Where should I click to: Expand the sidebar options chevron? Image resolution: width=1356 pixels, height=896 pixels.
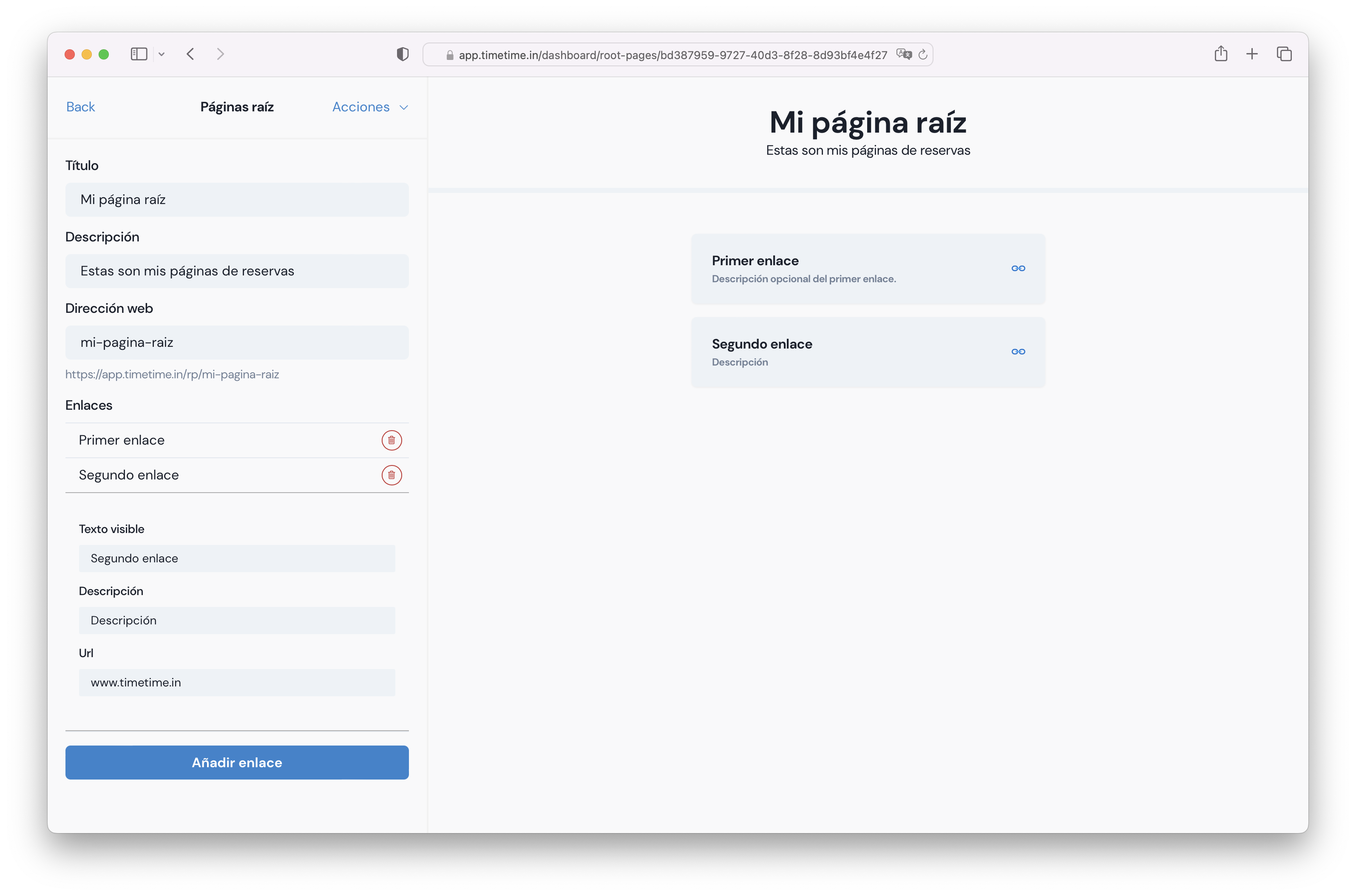pyautogui.click(x=162, y=54)
